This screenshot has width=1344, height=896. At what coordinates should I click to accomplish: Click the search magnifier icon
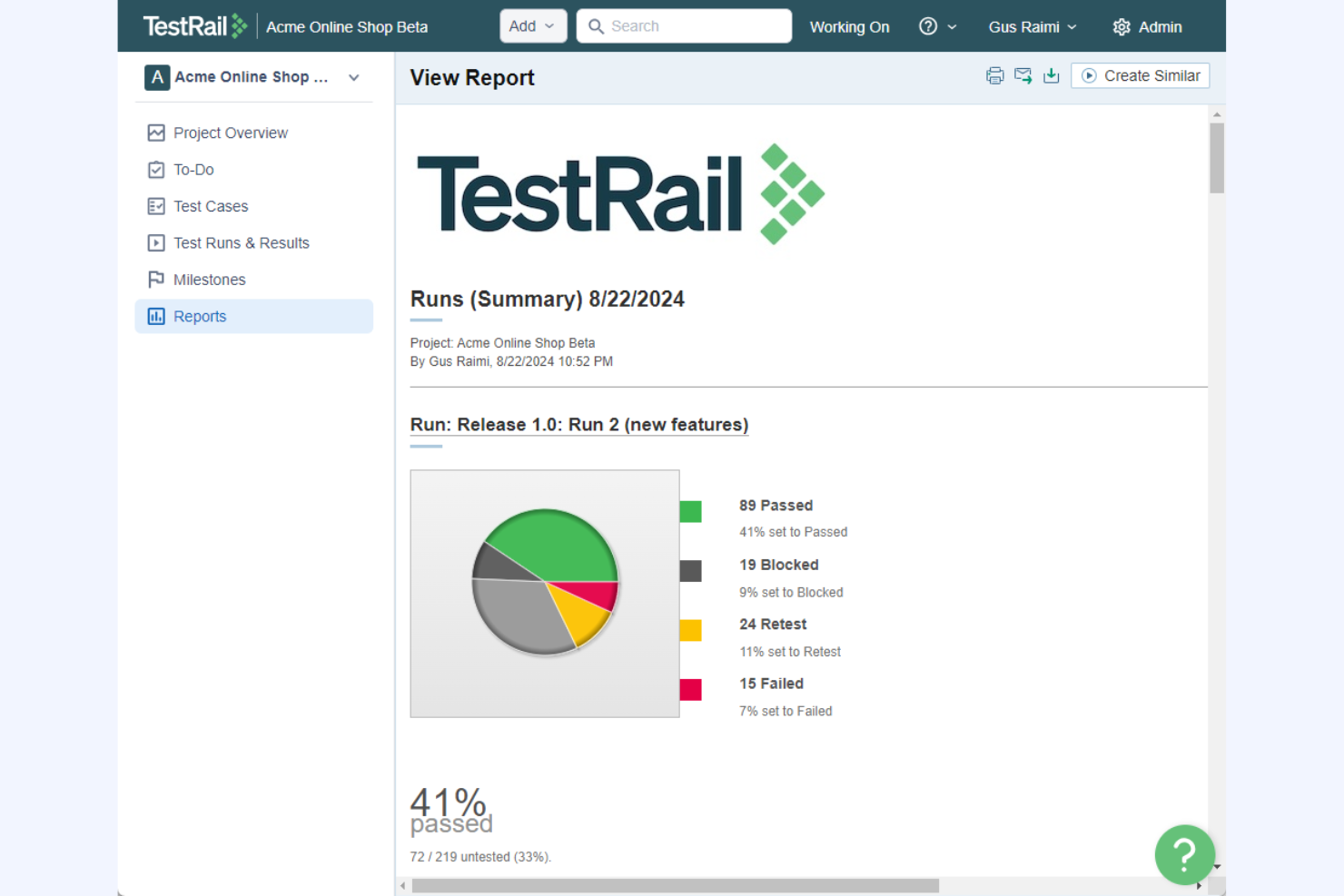(x=597, y=26)
